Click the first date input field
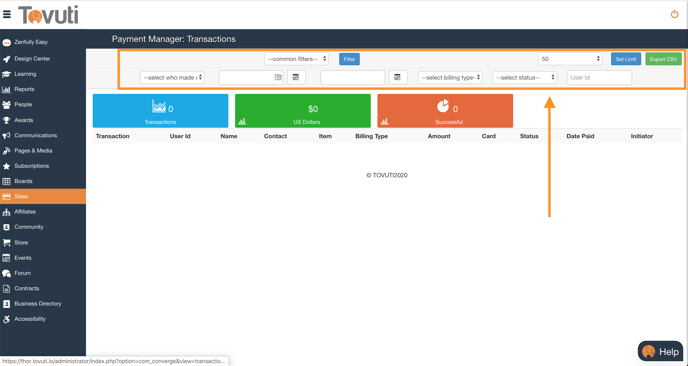Viewport: 688px width, 366px height. coord(251,77)
